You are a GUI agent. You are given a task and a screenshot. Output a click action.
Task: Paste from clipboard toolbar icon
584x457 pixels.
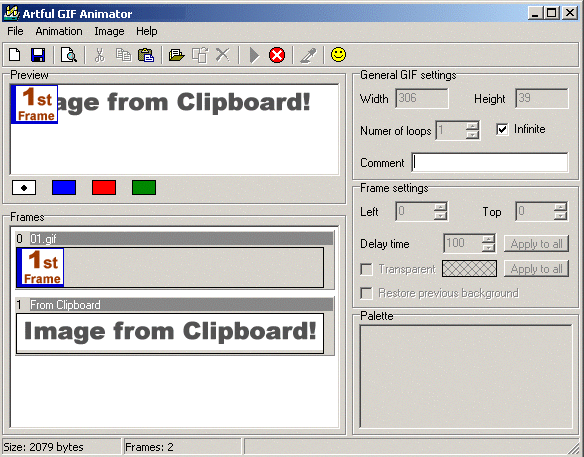pos(146,55)
